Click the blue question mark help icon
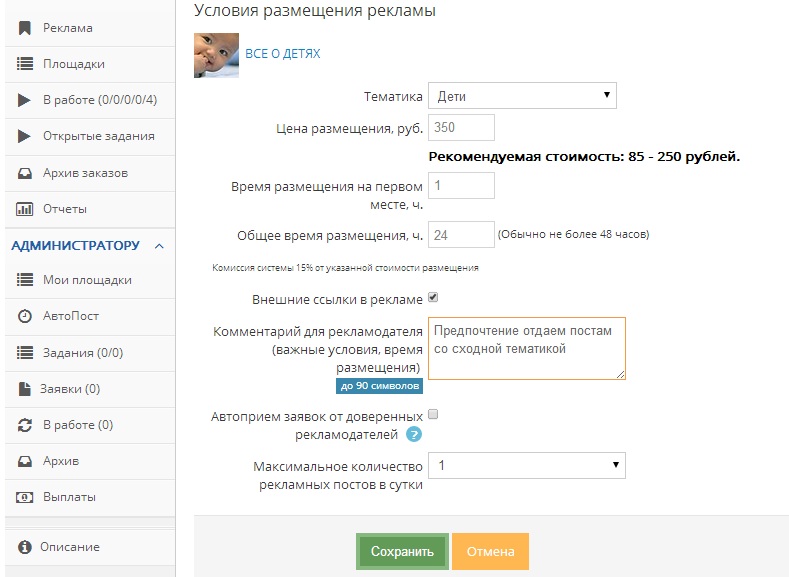 point(414,434)
